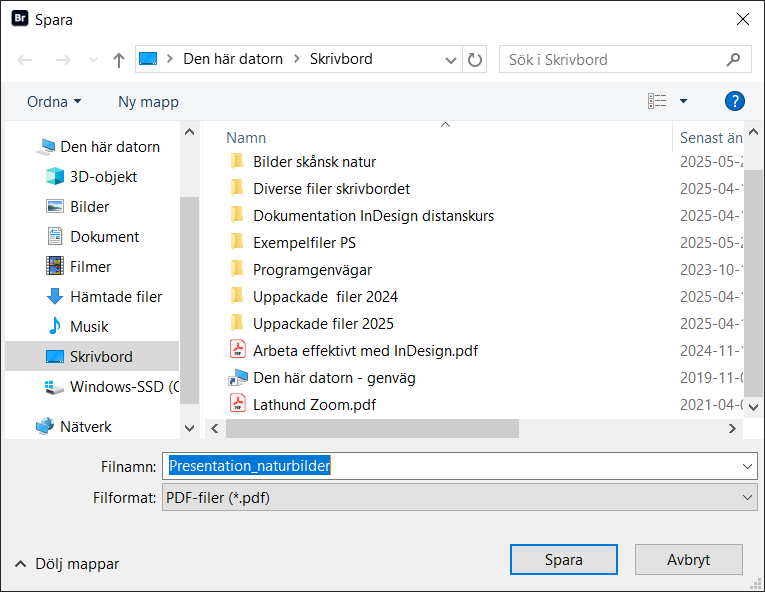Image resolution: width=765 pixels, height=592 pixels.
Task: Click the search magnifier icon
Action: coord(735,59)
